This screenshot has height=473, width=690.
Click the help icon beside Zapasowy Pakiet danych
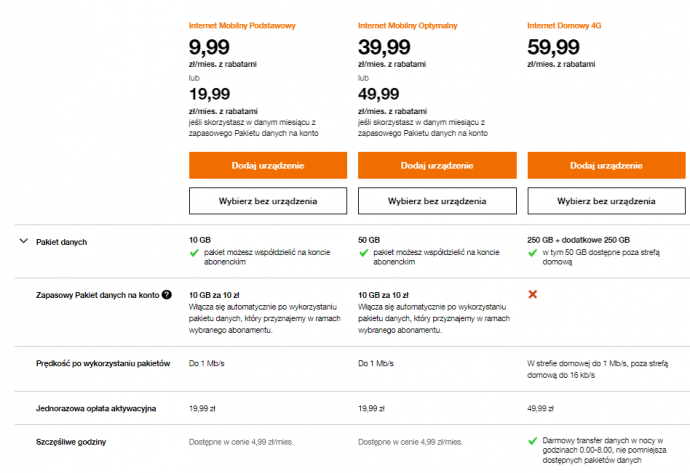pyautogui.click(x=166, y=295)
